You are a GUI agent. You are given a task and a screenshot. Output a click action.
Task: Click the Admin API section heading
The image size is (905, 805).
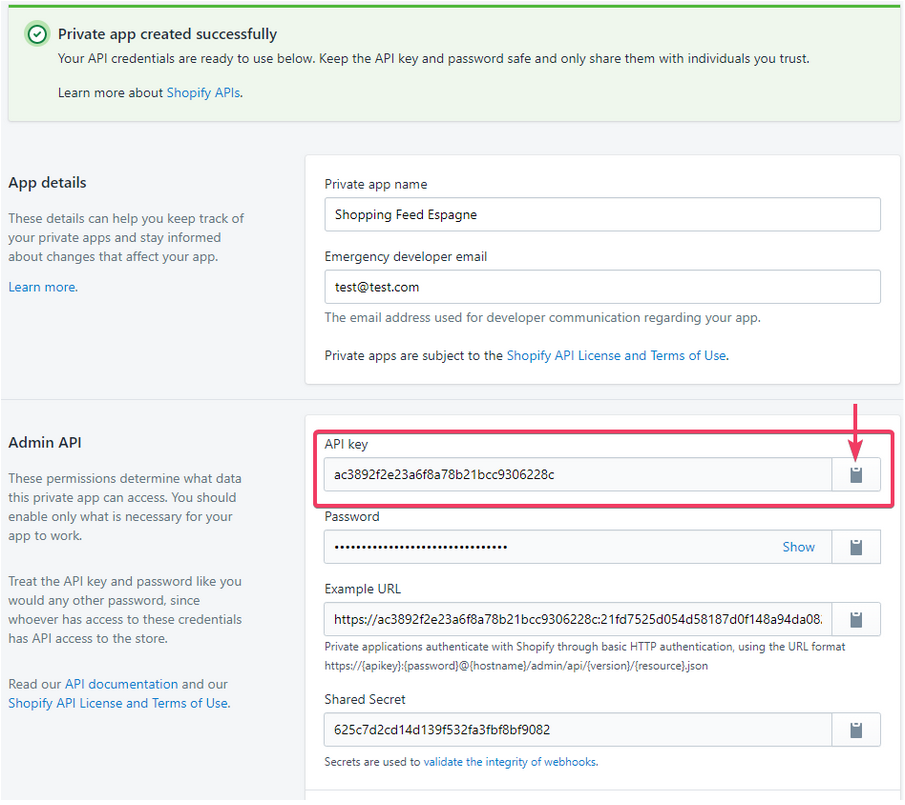(x=44, y=442)
